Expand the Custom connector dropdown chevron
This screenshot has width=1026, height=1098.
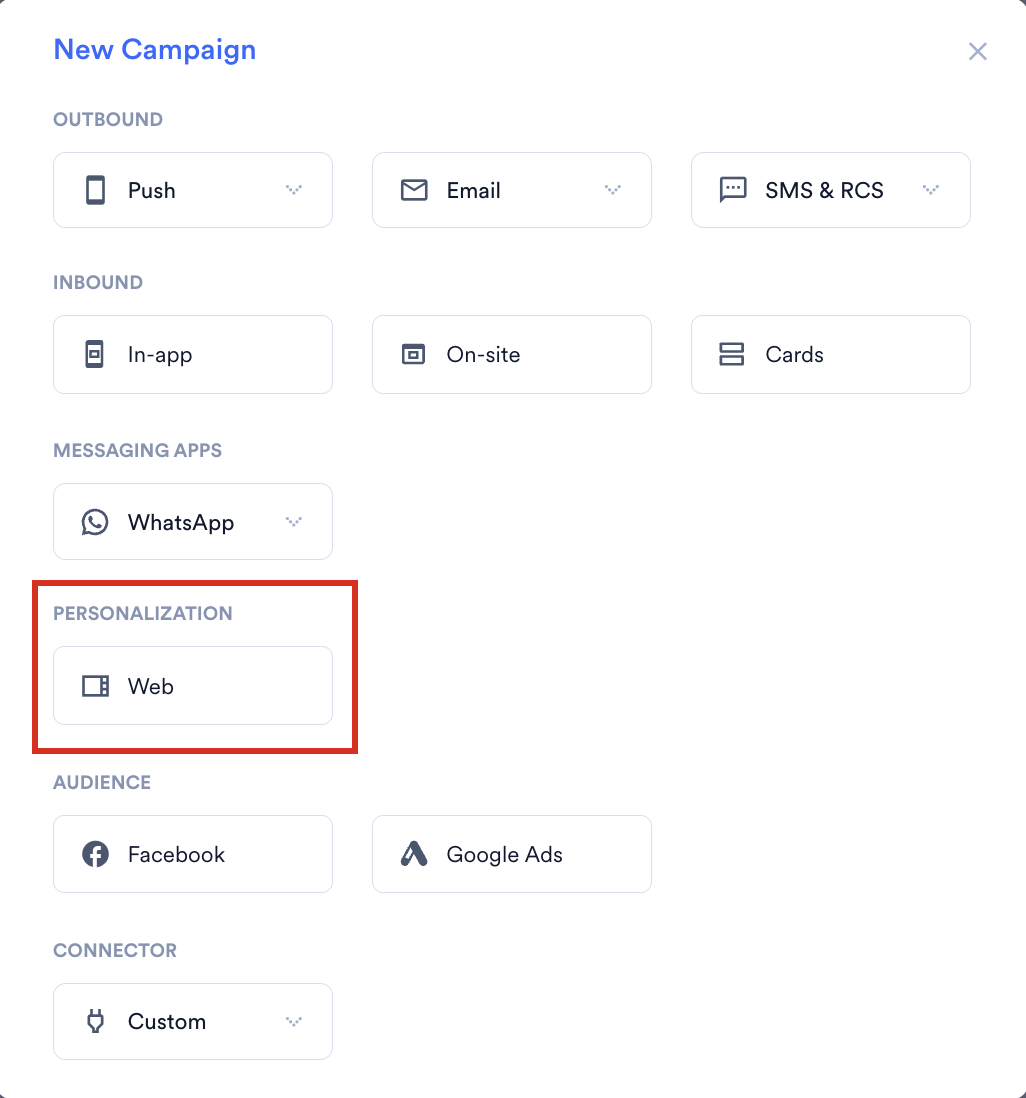[x=294, y=1022]
